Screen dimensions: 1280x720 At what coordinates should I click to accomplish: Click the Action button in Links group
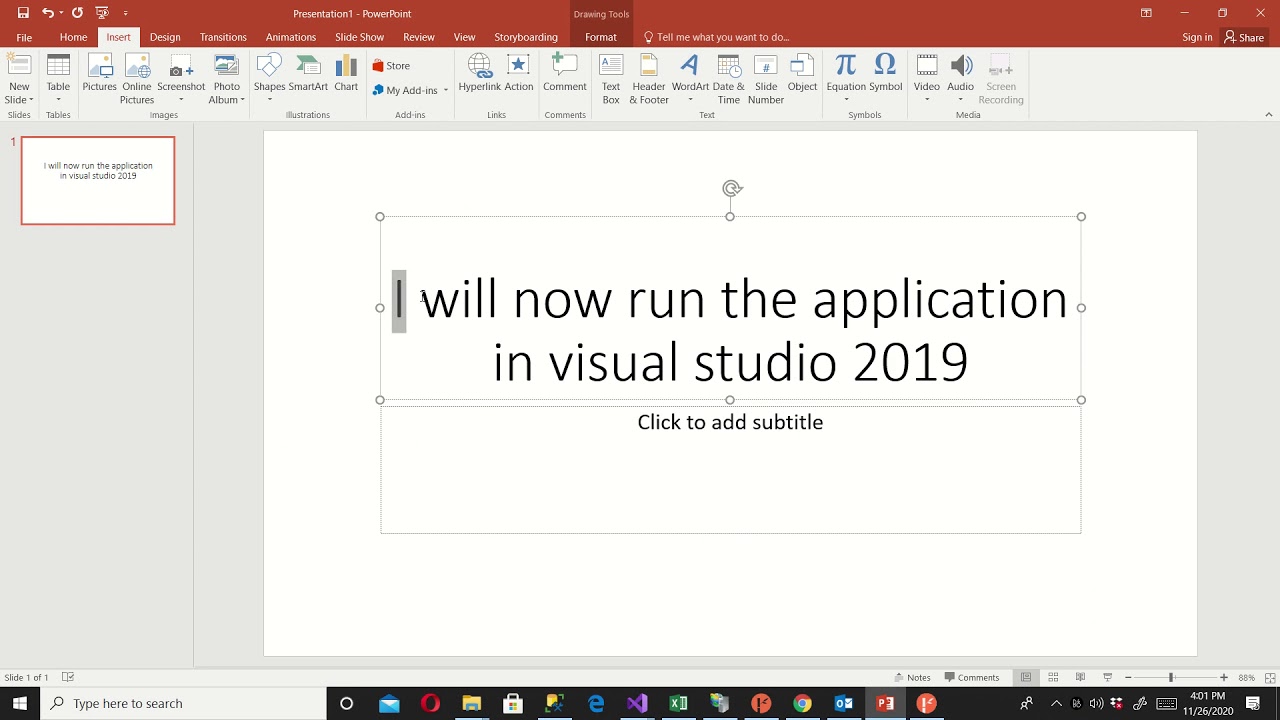point(519,74)
